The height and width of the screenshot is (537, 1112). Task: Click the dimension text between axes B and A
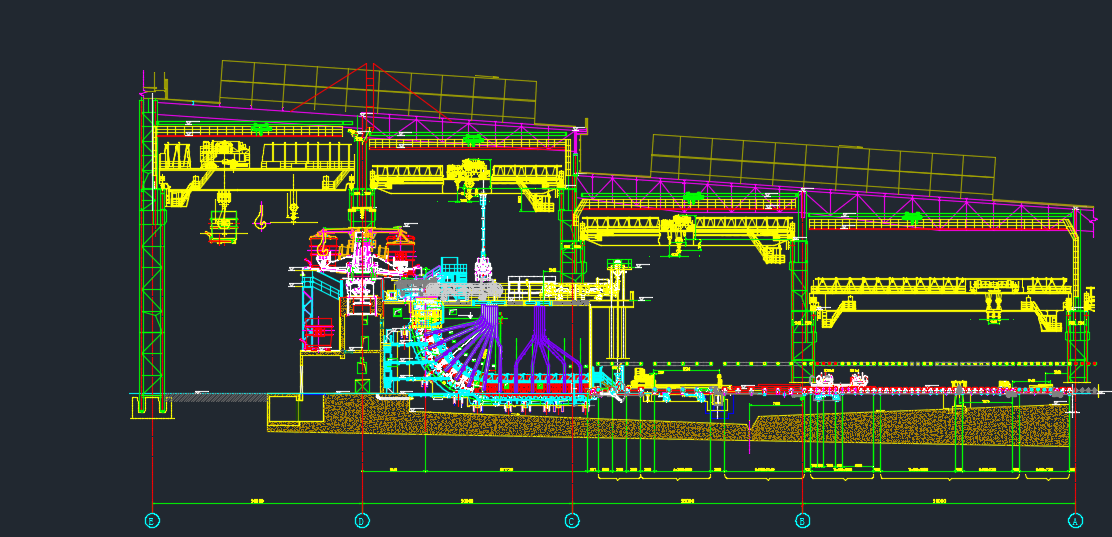pyautogui.click(x=939, y=499)
